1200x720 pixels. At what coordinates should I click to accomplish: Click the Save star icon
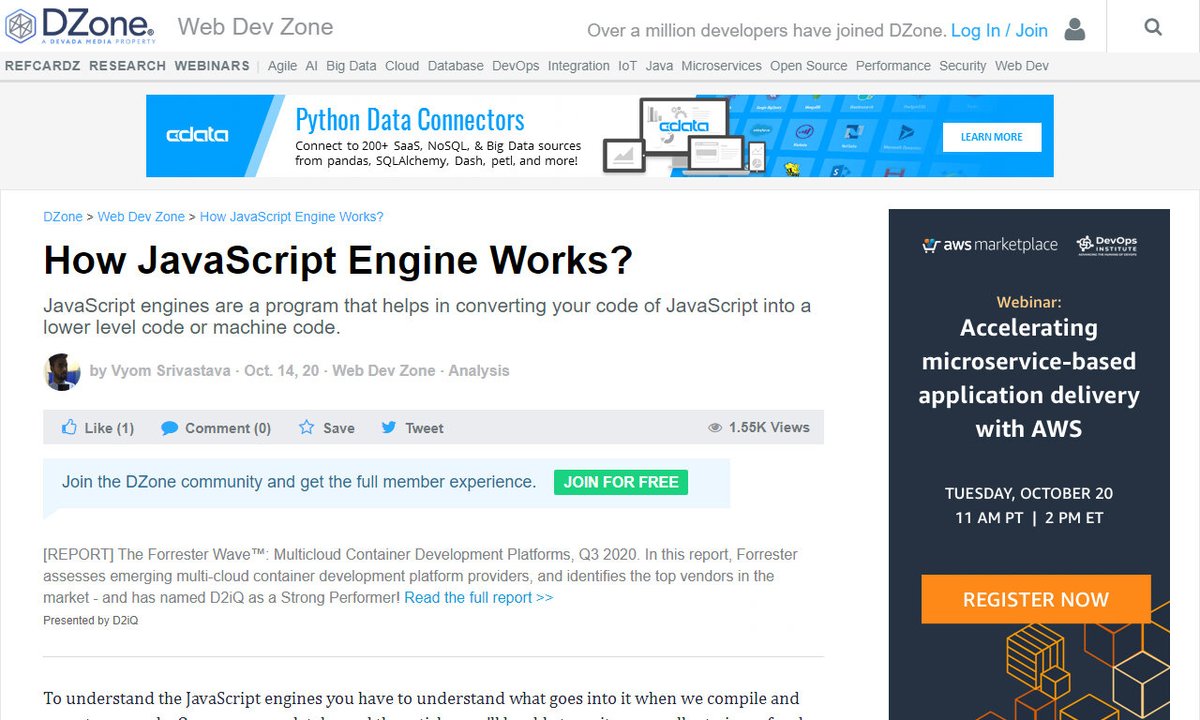(307, 427)
